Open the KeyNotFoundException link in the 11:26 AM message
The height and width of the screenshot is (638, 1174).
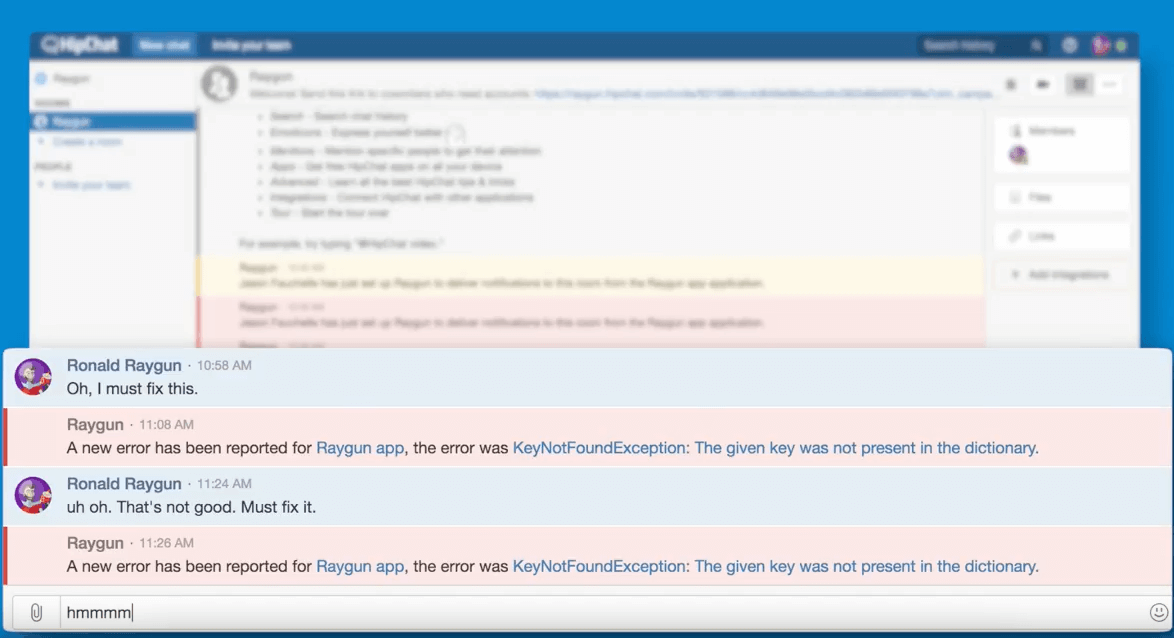pos(776,566)
